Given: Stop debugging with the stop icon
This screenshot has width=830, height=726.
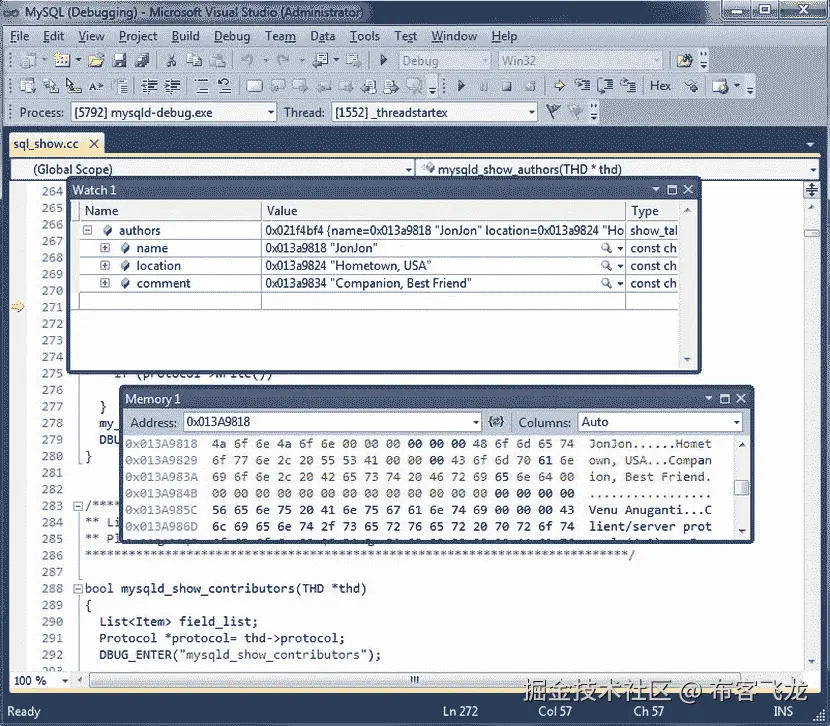Looking at the screenshot, I should (507, 86).
